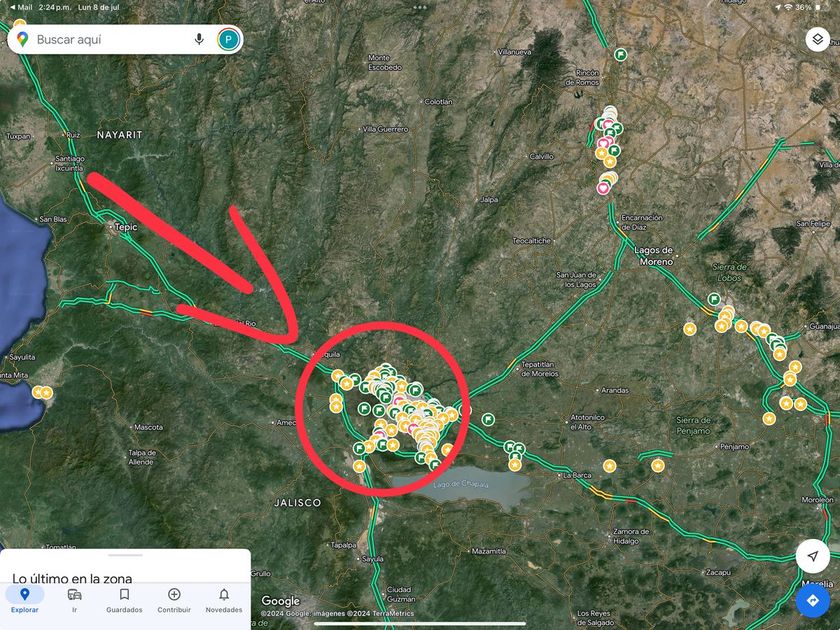Image resolution: width=840 pixels, height=630 pixels.
Task: Tap the battery indicator showing 36%
Action: coord(809,8)
